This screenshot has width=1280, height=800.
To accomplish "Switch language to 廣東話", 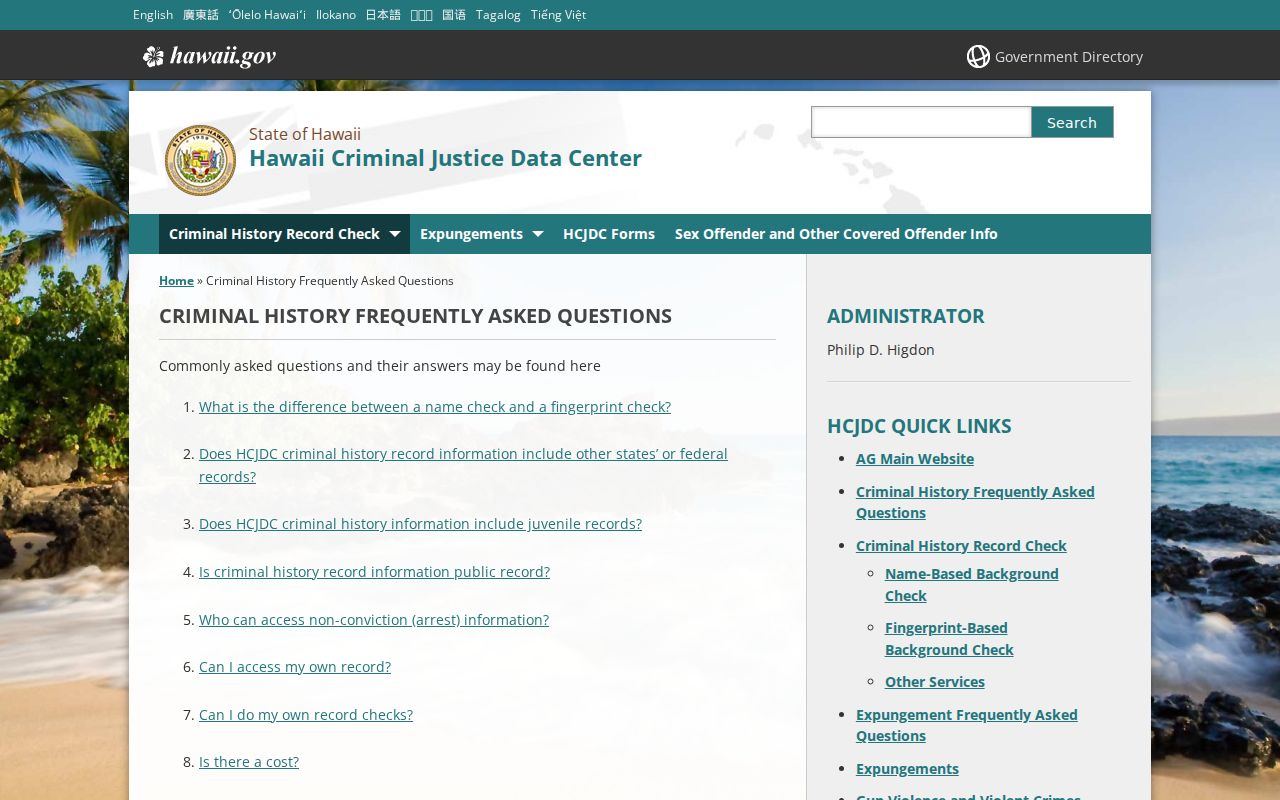I will click(201, 15).
